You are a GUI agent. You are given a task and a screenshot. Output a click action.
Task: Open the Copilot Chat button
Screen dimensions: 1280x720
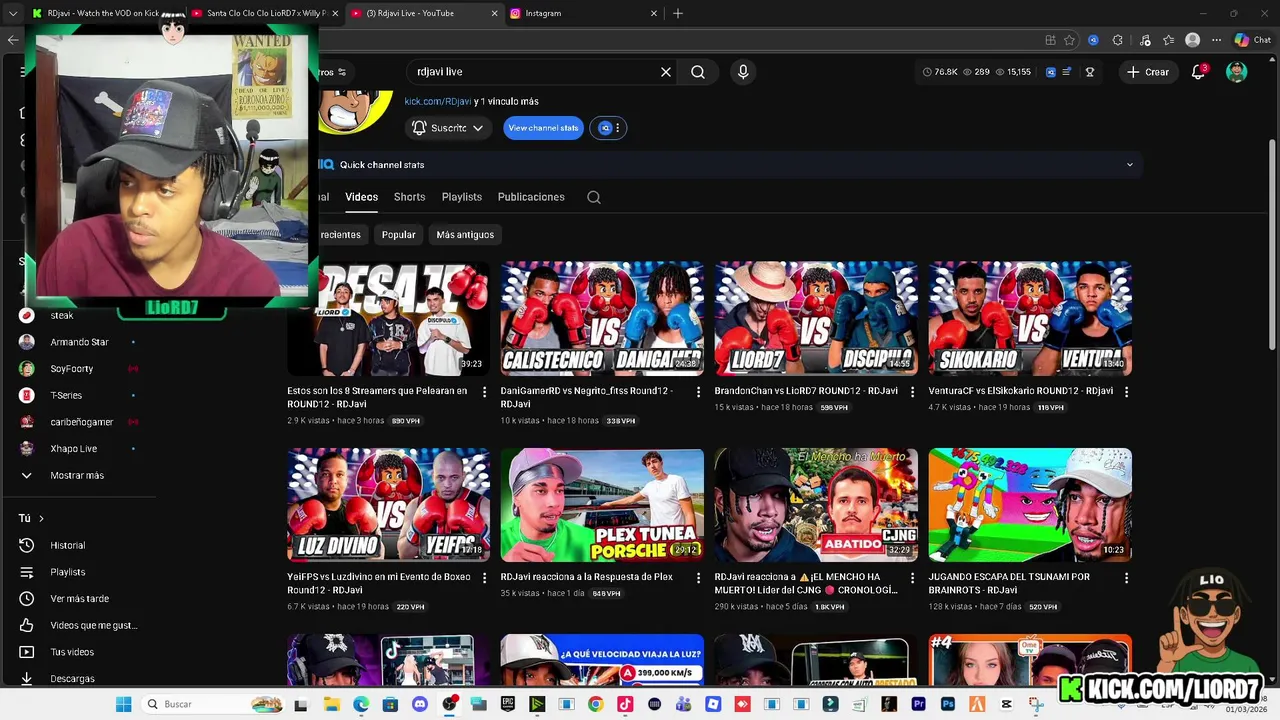click(x=1253, y=40)
